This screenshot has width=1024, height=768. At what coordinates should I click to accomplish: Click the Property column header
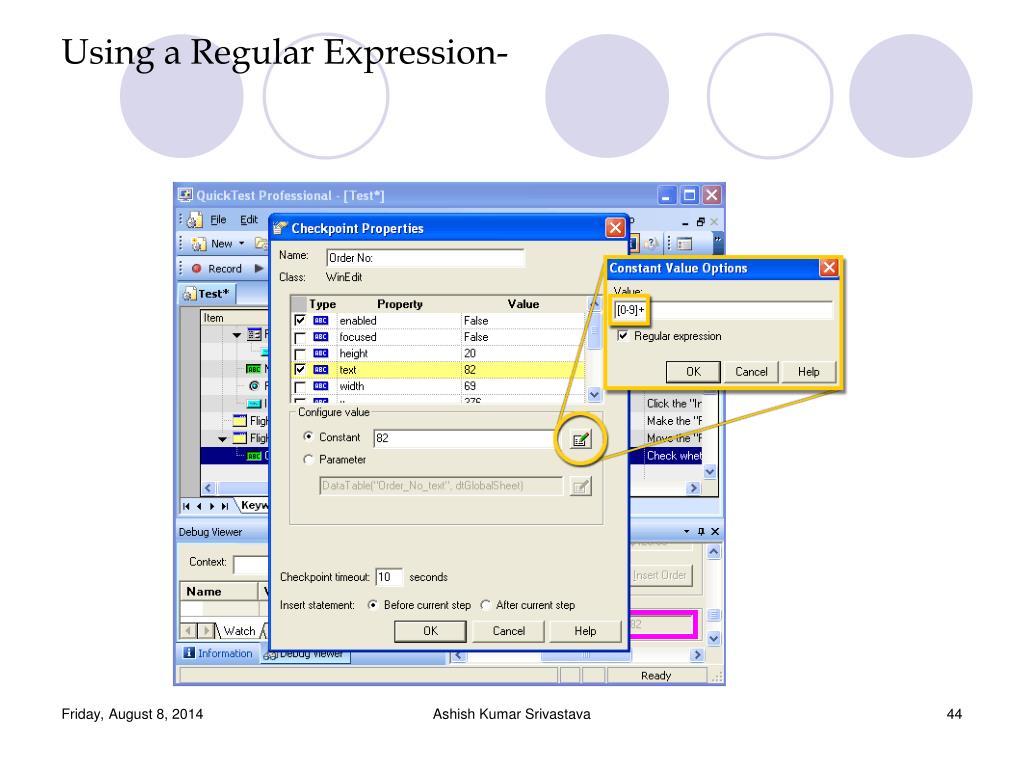(x=400, y=304)
